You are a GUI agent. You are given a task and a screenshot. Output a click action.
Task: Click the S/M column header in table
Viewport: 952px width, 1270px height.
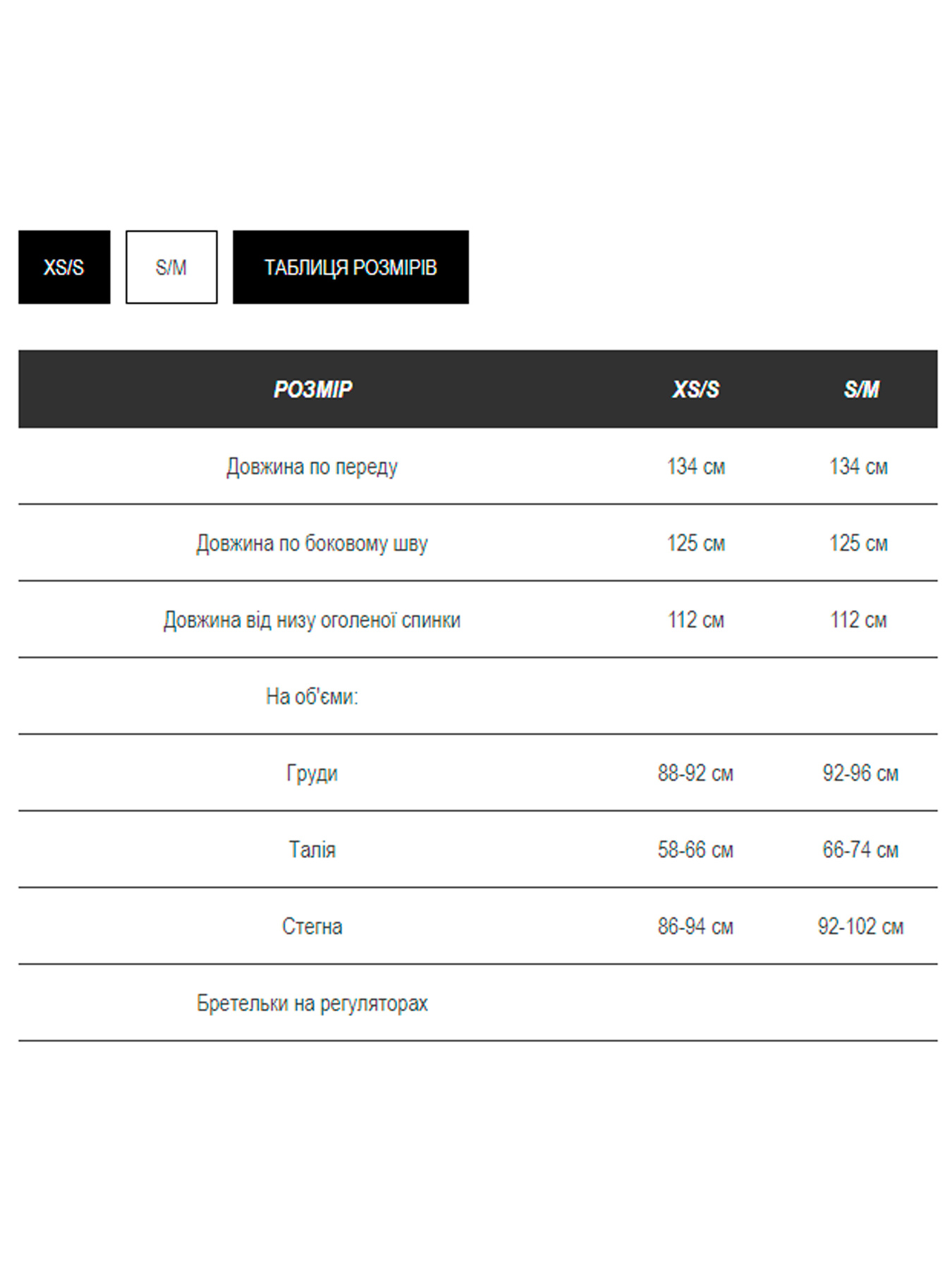point(861,389)
